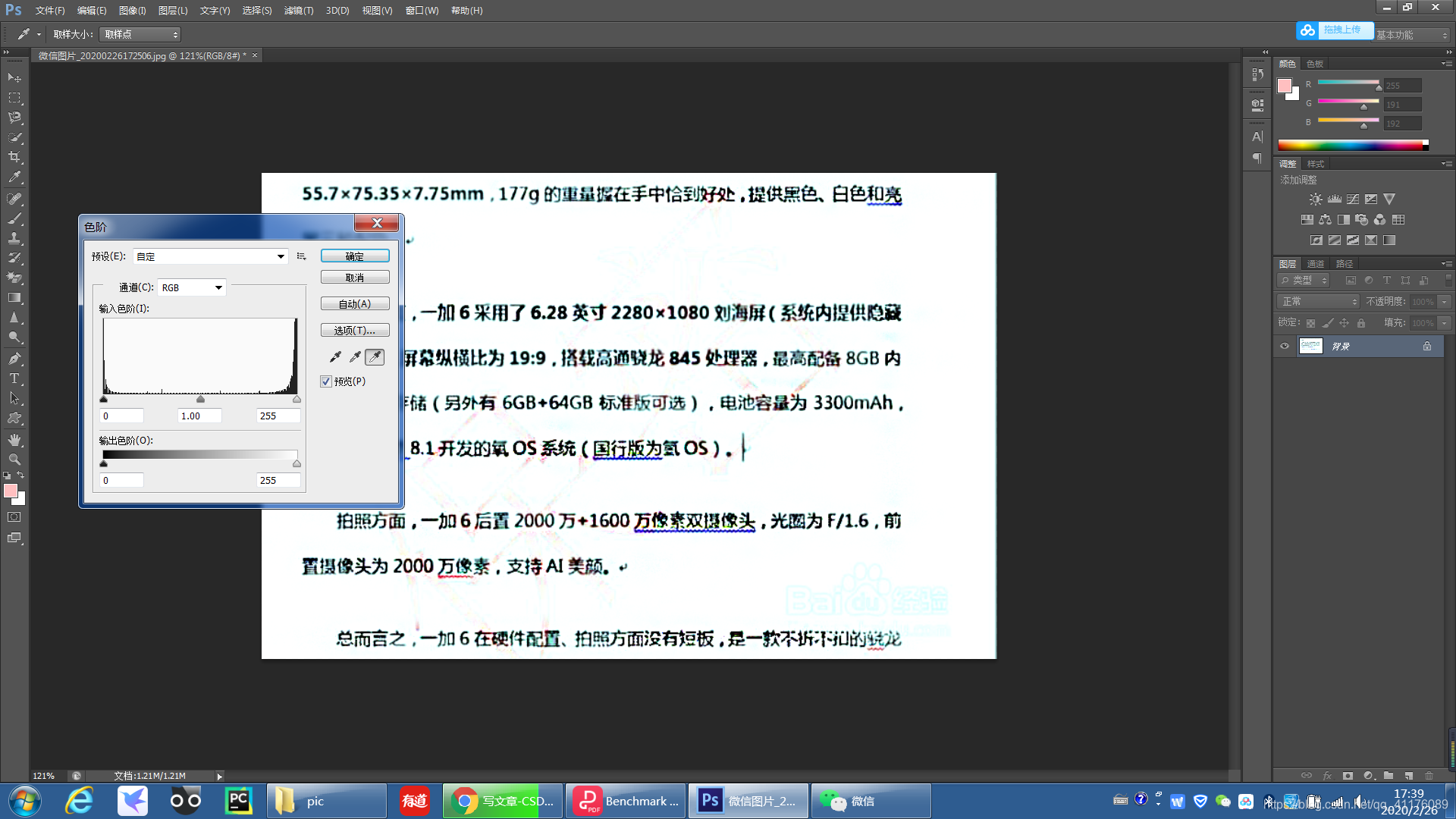Open the 滤镜 menu
The image size is (1456, 819).
pos(298,10)
